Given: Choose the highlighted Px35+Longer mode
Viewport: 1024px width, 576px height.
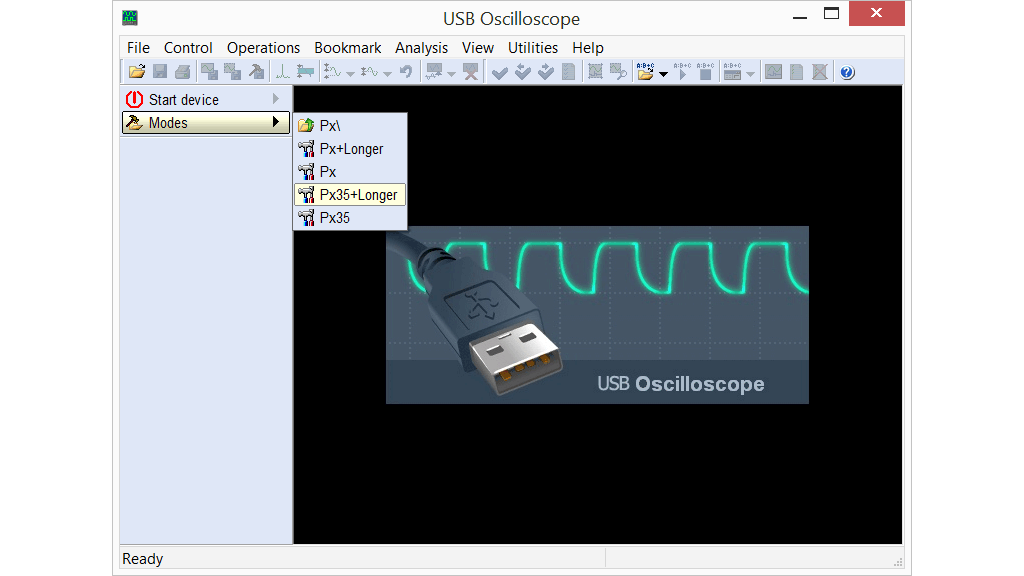Looking at the screenshot, I should [x=350, y=195].
